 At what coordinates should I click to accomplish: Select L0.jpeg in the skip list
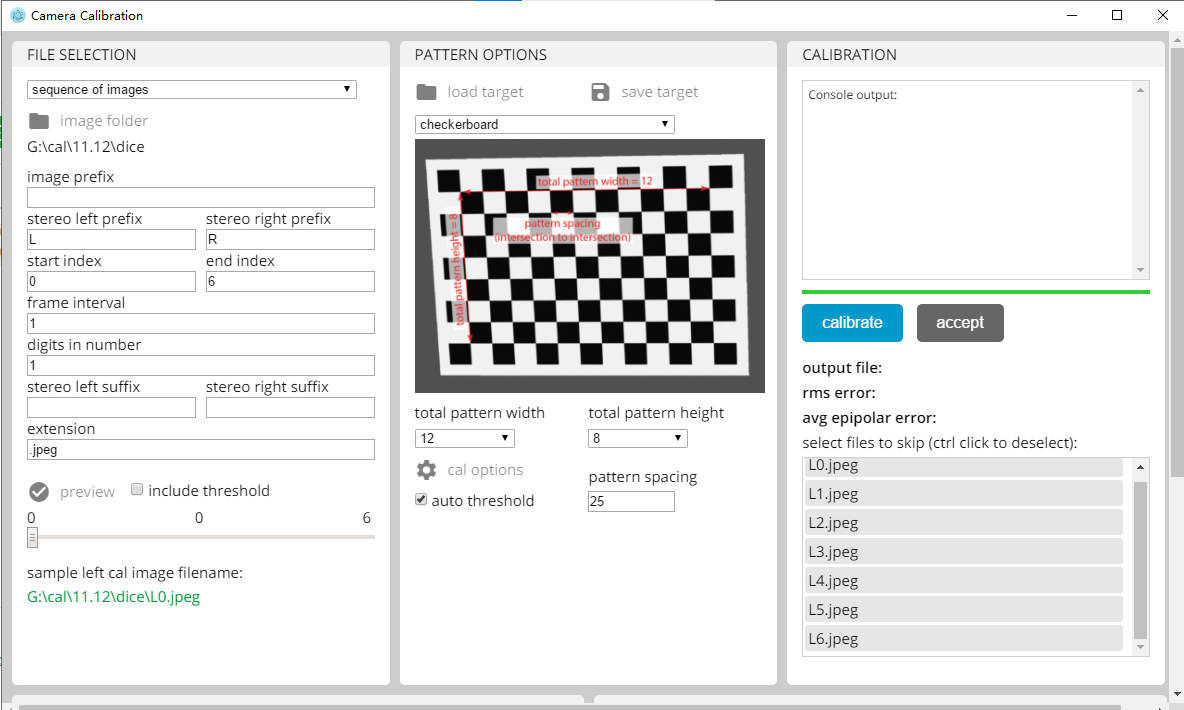click(964, 466)
